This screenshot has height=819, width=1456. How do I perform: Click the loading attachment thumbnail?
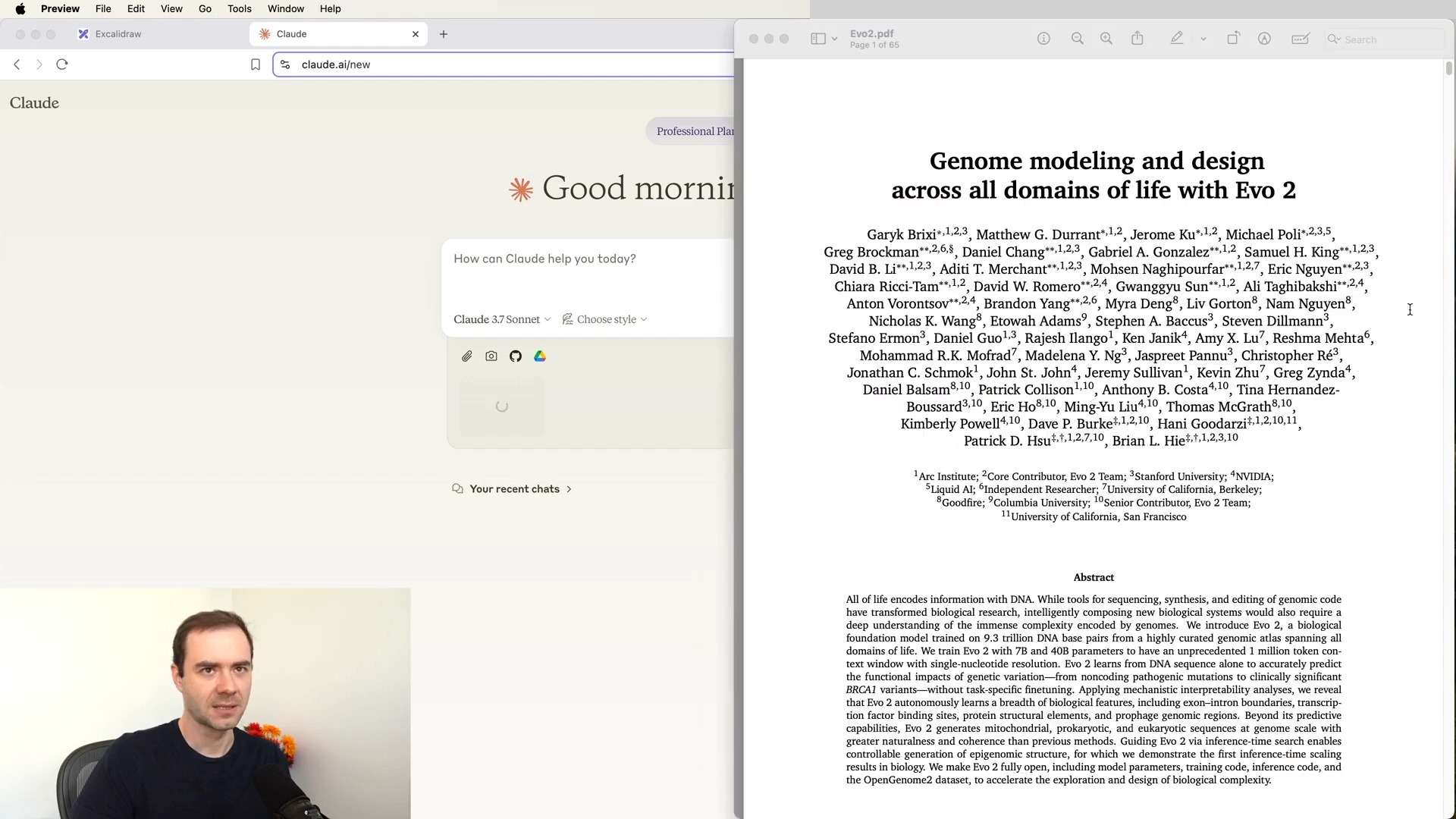point(501,406)
